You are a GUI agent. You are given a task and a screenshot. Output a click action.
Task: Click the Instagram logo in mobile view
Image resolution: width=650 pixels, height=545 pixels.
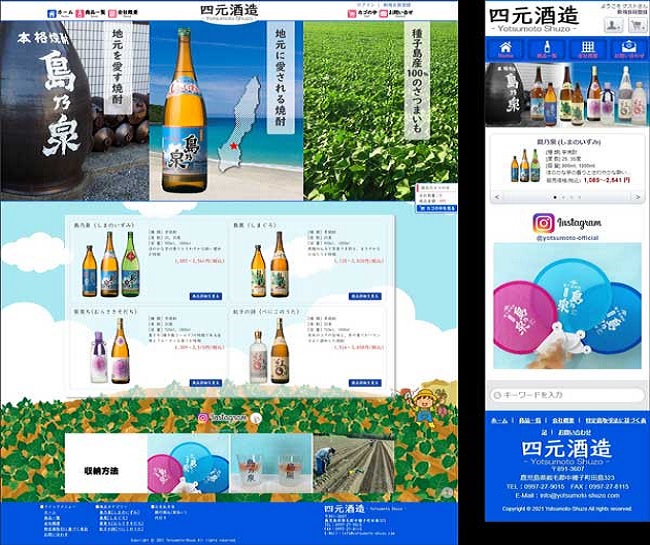click(x=566, y=223)
